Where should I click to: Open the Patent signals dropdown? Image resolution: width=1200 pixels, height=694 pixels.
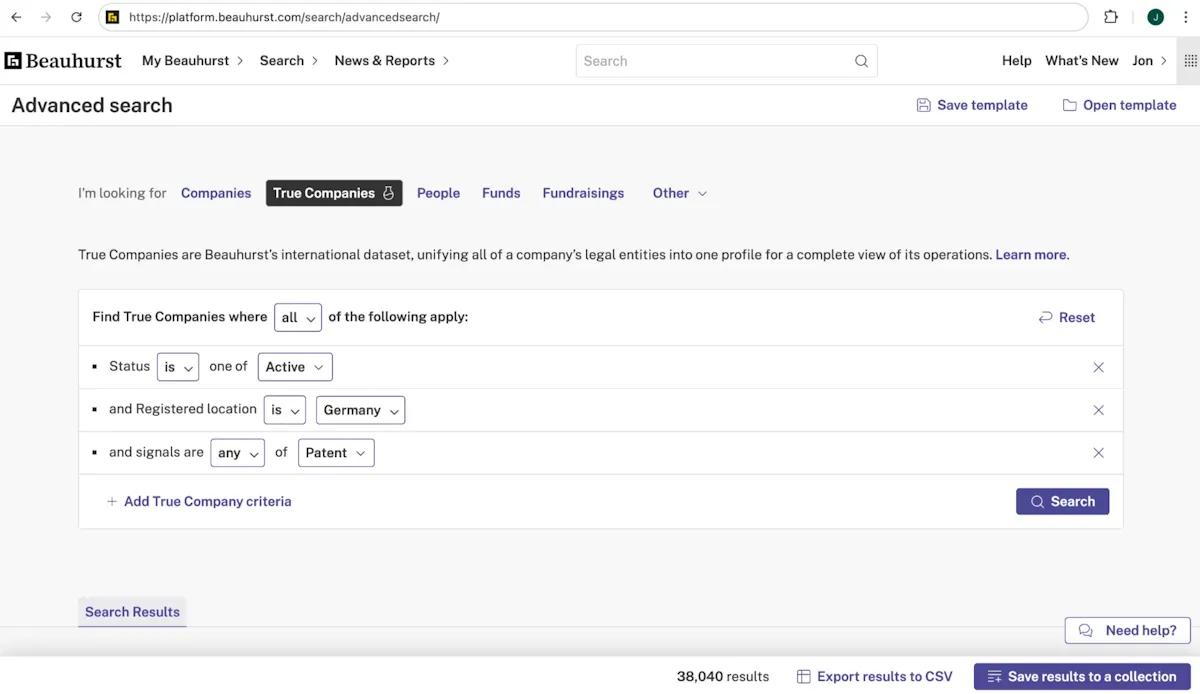tap(336, 453)
